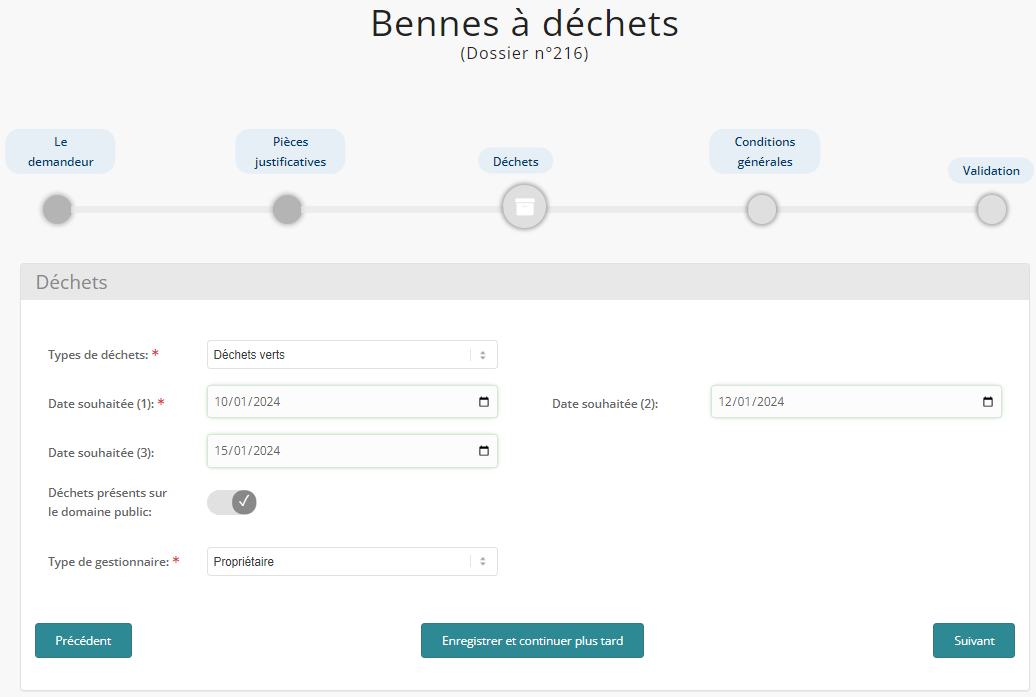Click the Date souhaitée (3) date field
This screenshot has height=697, width=1036.
click(330, 451)
